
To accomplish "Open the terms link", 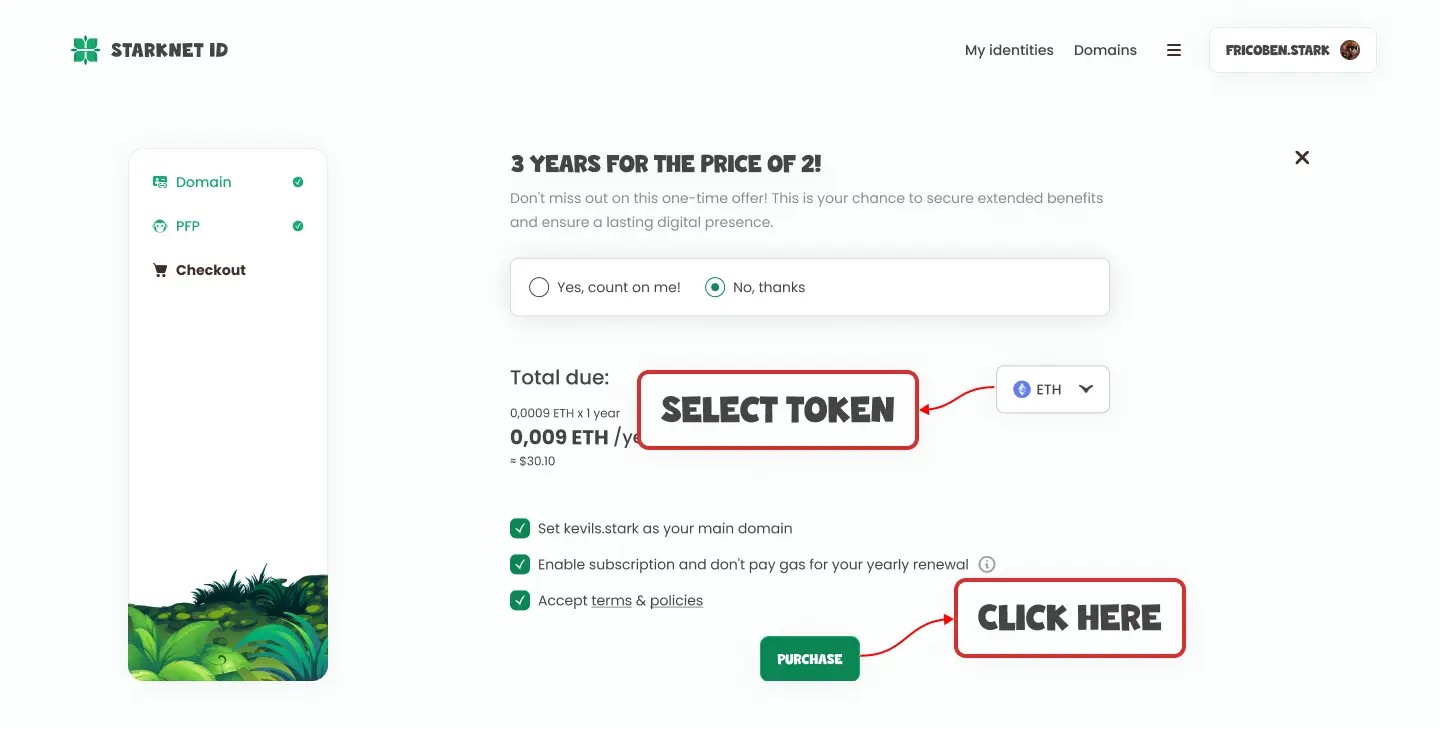I will 611,600.
